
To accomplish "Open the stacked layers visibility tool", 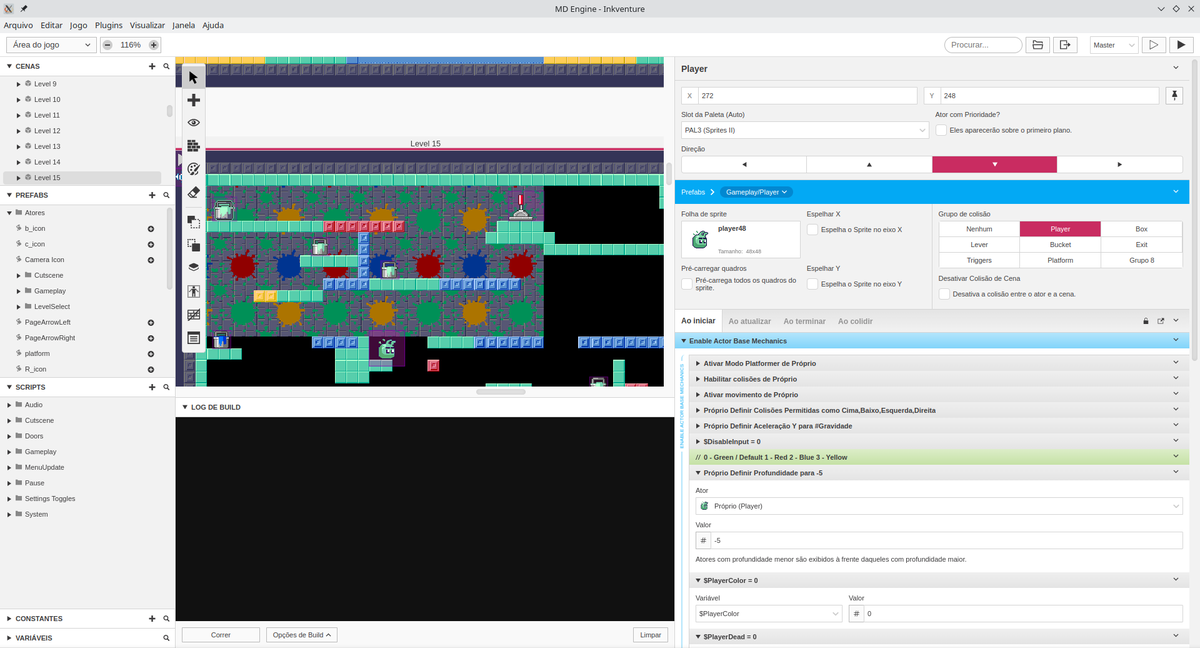I will 193,267.
